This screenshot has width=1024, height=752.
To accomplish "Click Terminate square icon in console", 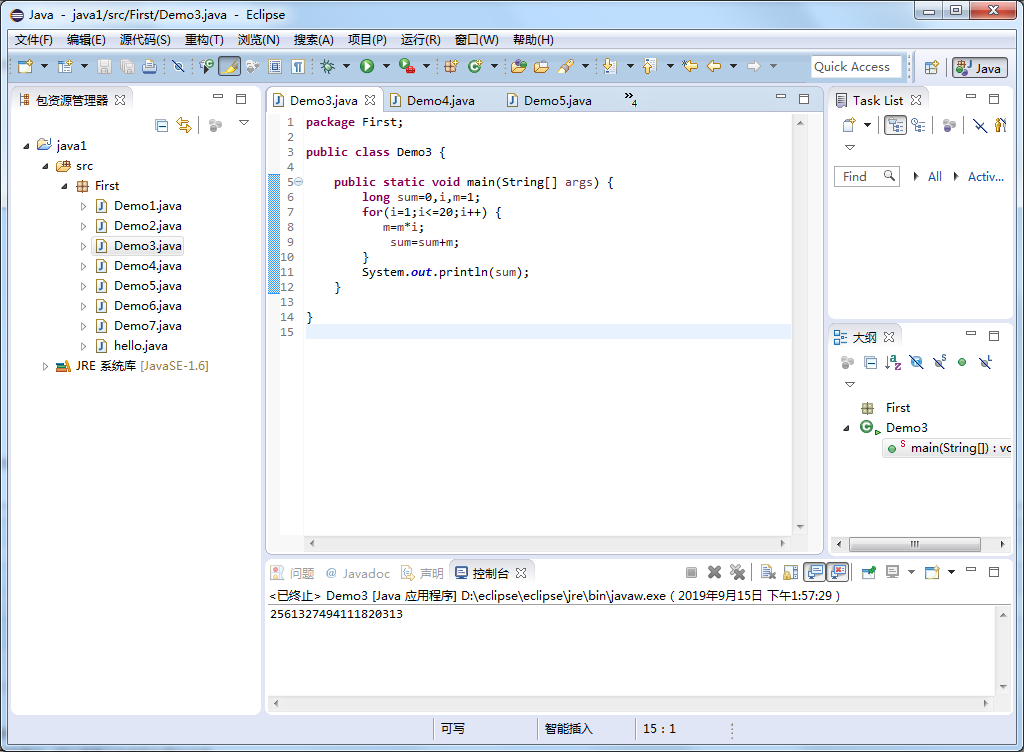I will point(691,572).
